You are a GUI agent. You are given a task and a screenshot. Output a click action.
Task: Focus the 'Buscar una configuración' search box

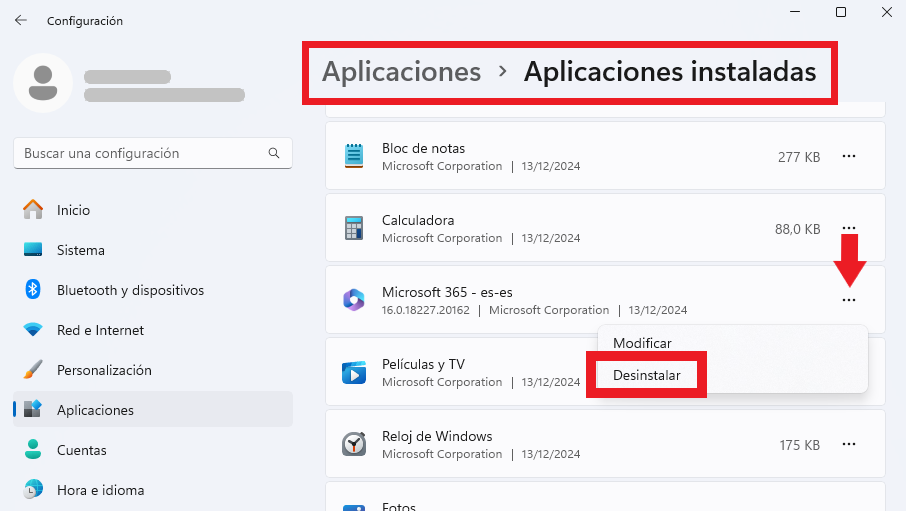[153, 153]
